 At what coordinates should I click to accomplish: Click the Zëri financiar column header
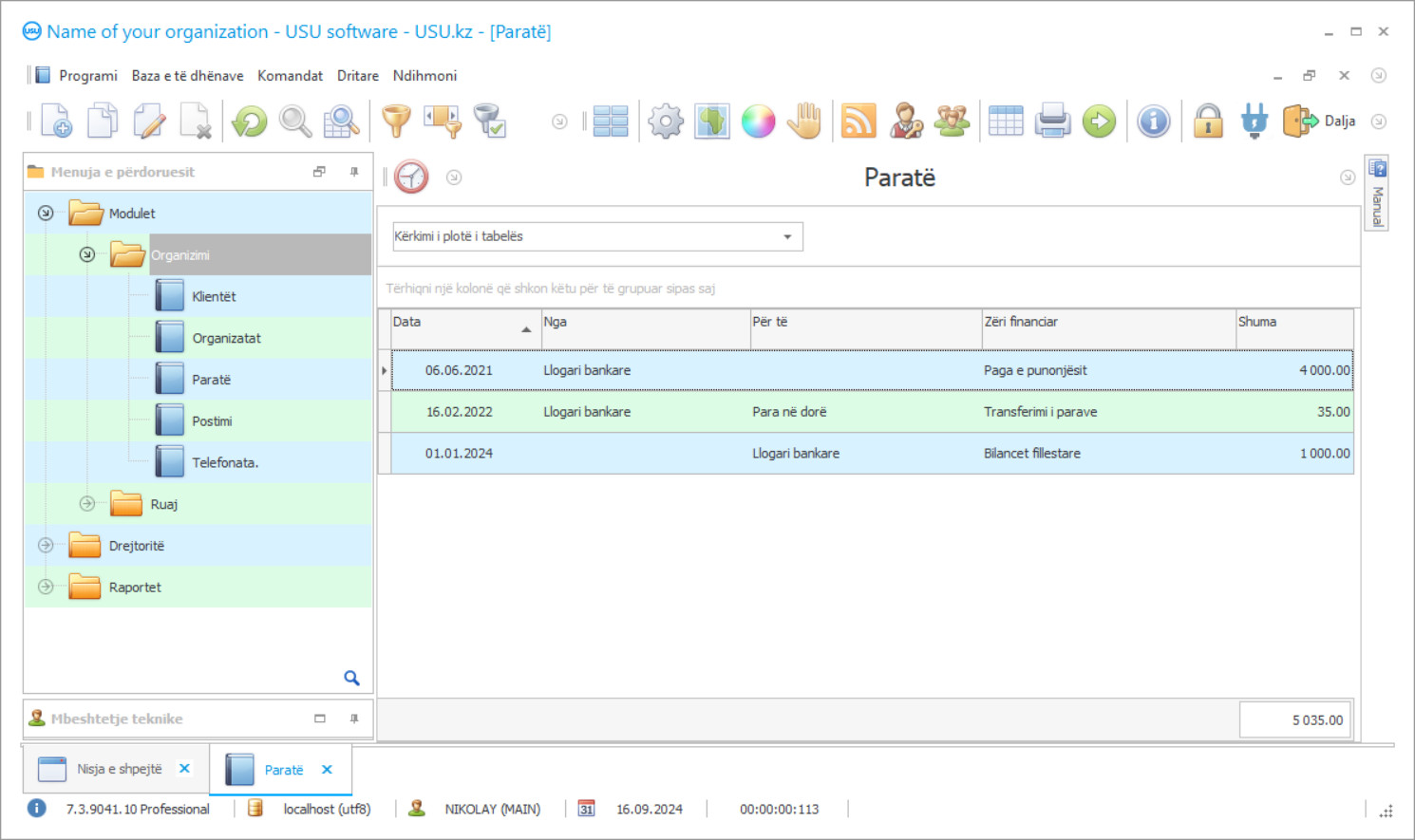tap(1109, 329)
